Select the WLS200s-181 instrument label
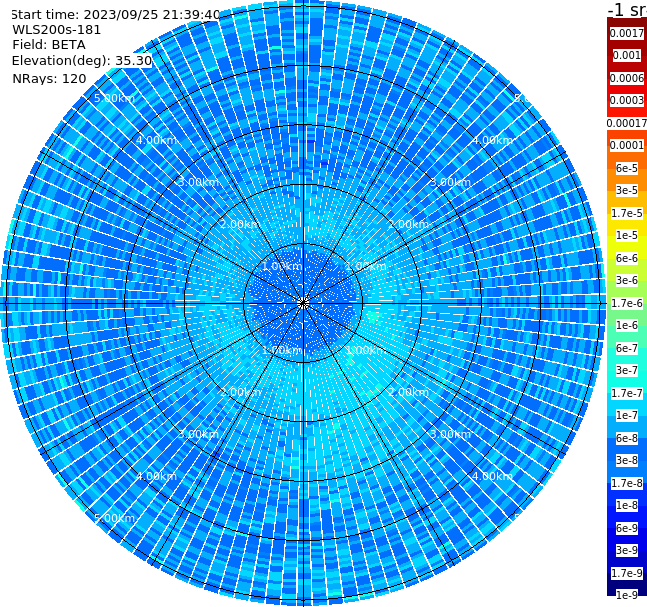Viewport: 647px width, 607px height. (57, 30)
